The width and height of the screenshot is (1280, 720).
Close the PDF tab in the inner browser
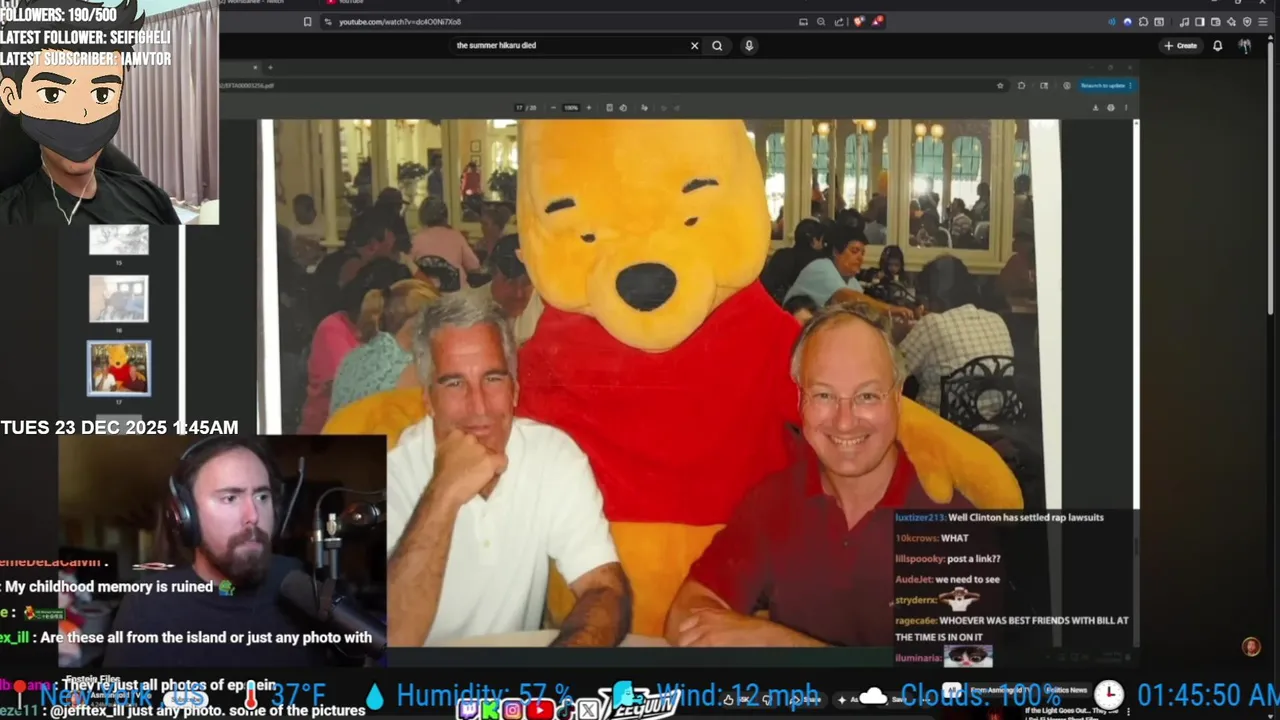255,67
